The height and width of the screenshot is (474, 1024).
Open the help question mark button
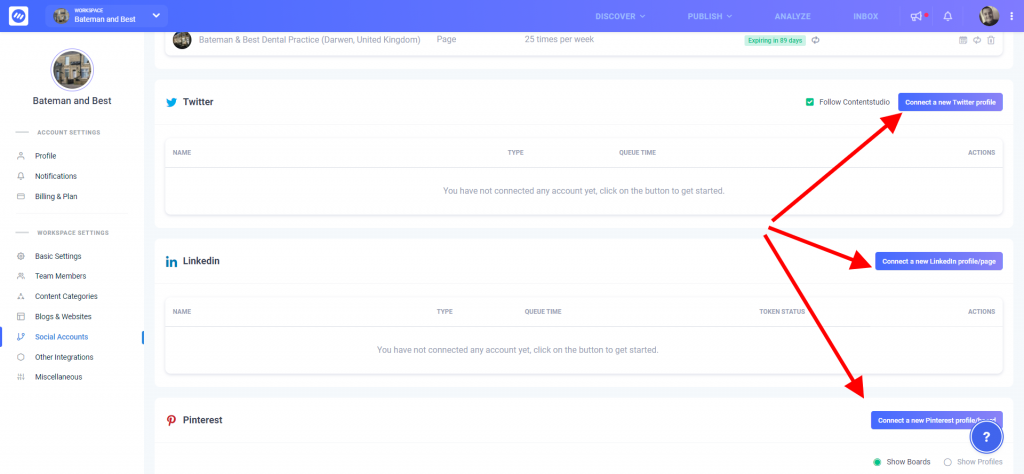987,437
